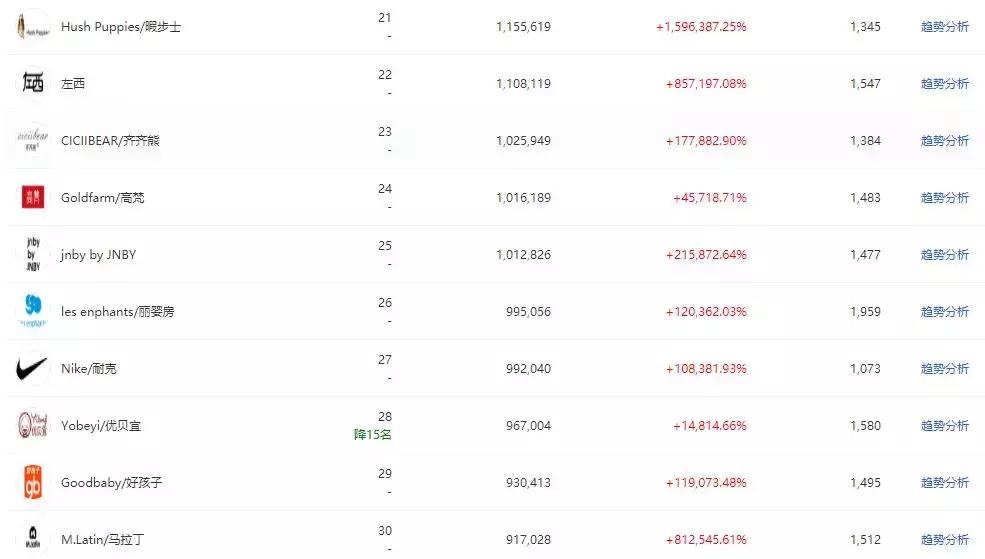Click the M.Latin brand logo

click(33, 540)
